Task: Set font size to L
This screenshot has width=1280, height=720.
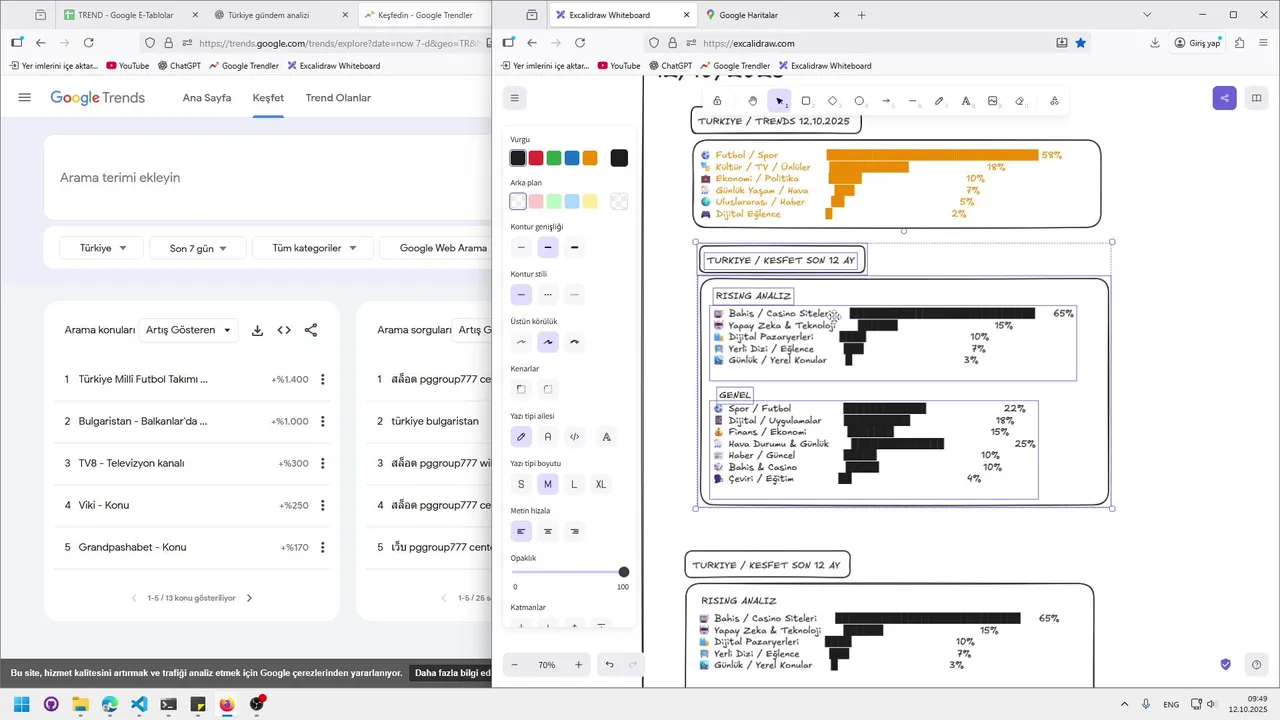Action: tap(574, 484)
